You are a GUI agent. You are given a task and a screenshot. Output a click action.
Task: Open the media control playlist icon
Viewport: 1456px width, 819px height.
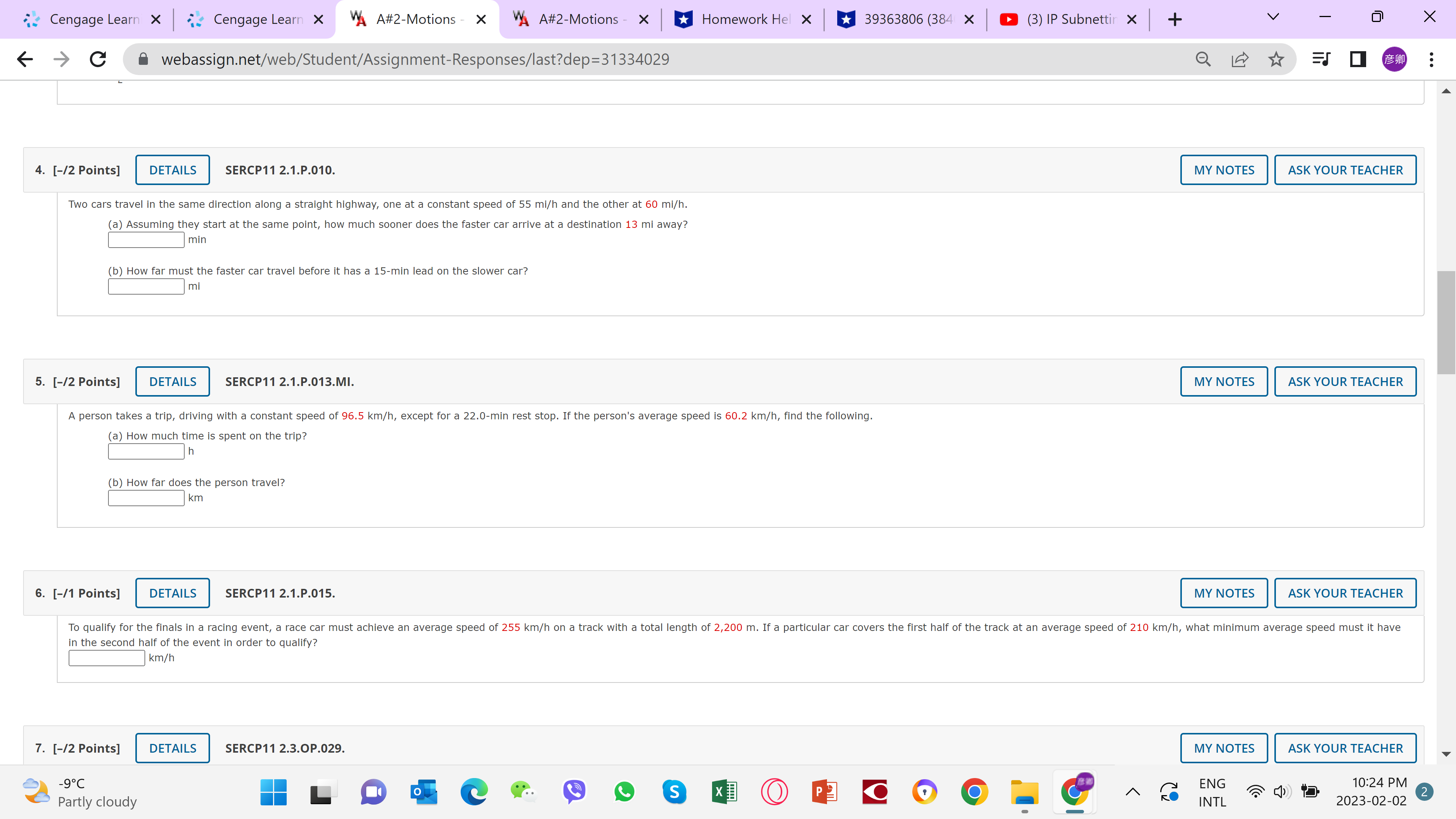(1321, 60)
